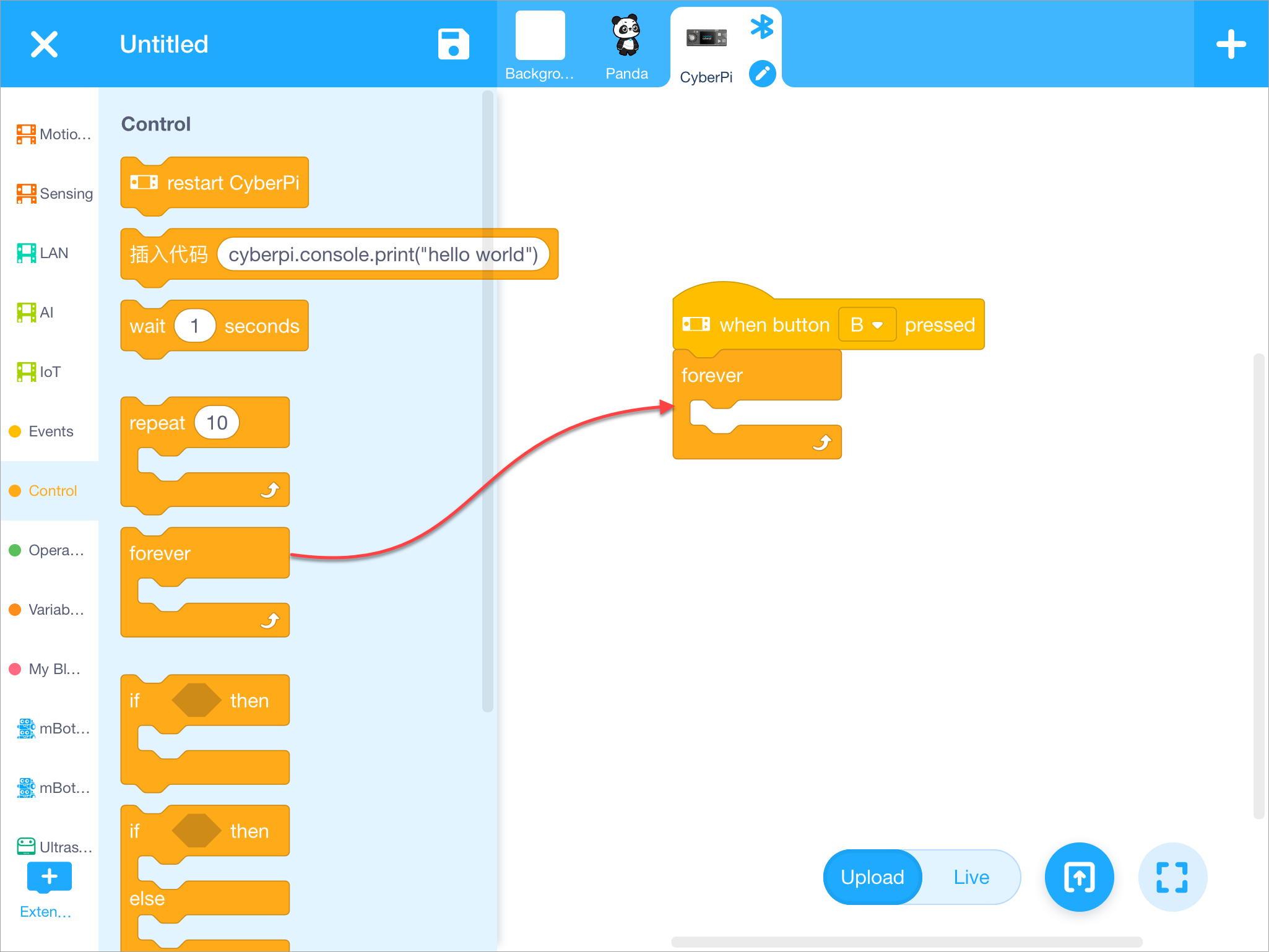Click the save project disk icon
The width and height of the screenshot is (1269, 952).
pos(453,45)
